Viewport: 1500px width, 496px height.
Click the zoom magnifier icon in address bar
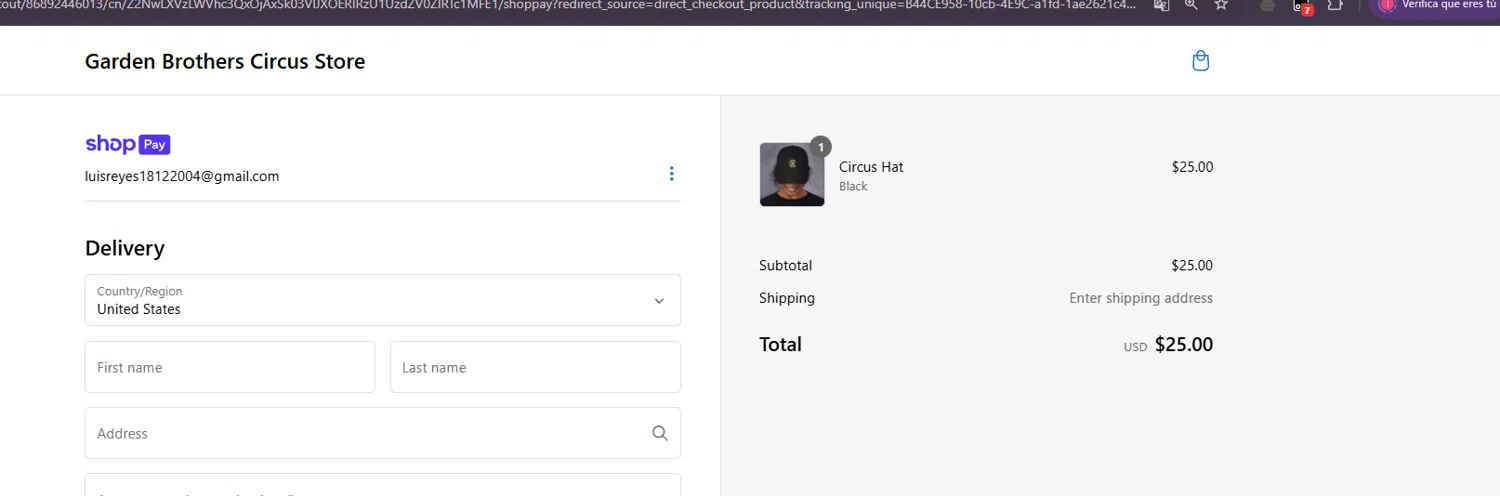pyautogui.click(x=1191, y=5)
